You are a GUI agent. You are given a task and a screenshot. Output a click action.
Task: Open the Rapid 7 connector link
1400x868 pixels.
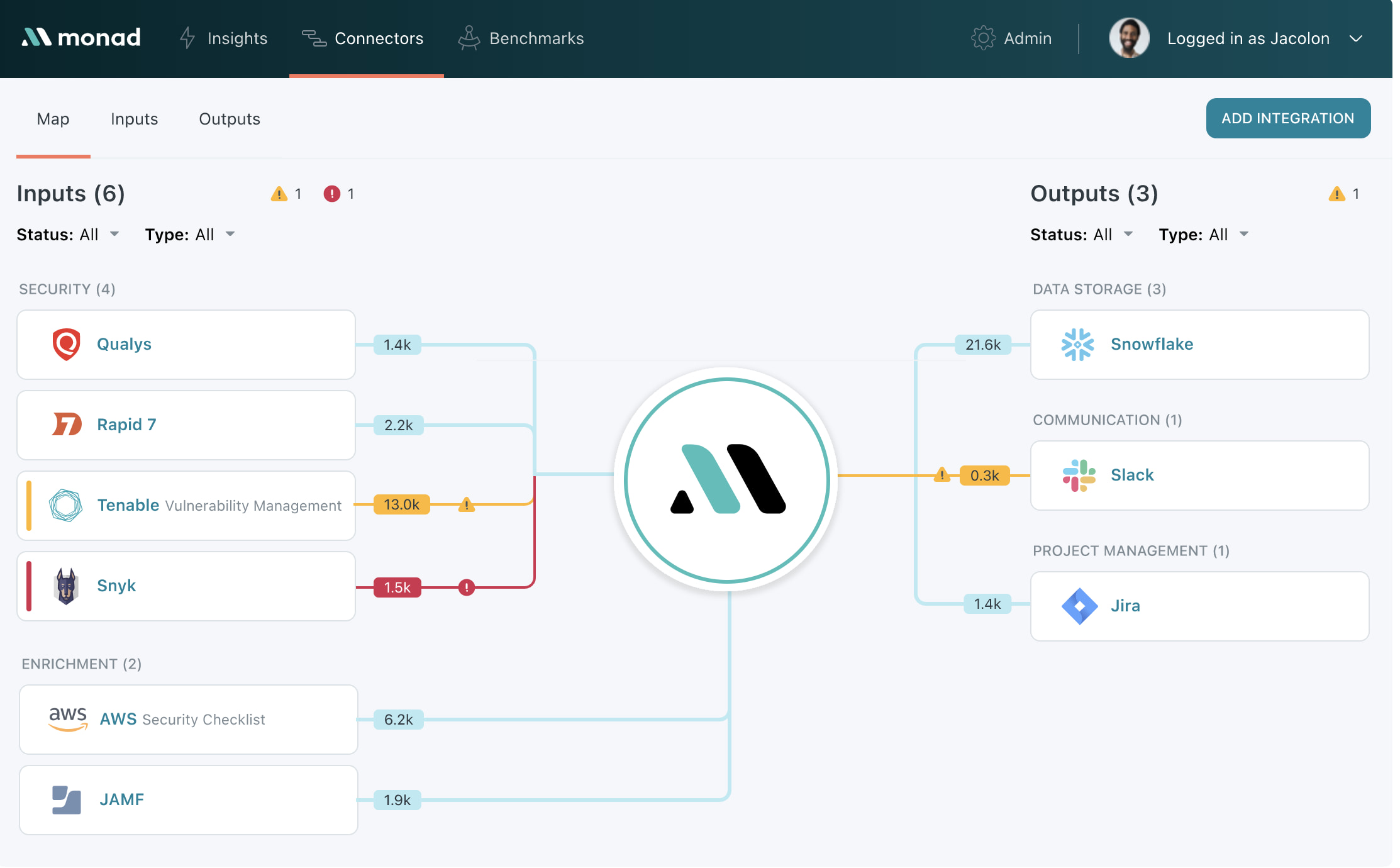coord(126,425)
